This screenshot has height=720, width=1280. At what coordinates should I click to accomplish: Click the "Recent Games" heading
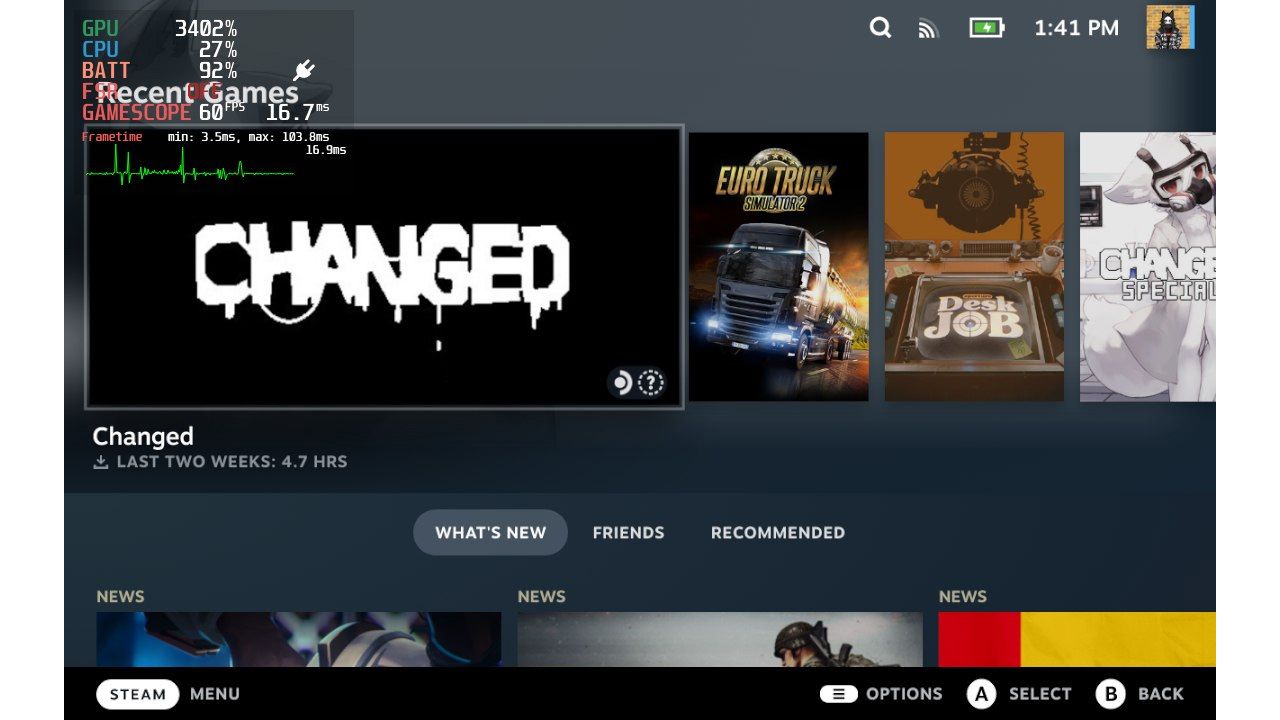point(196,94)
